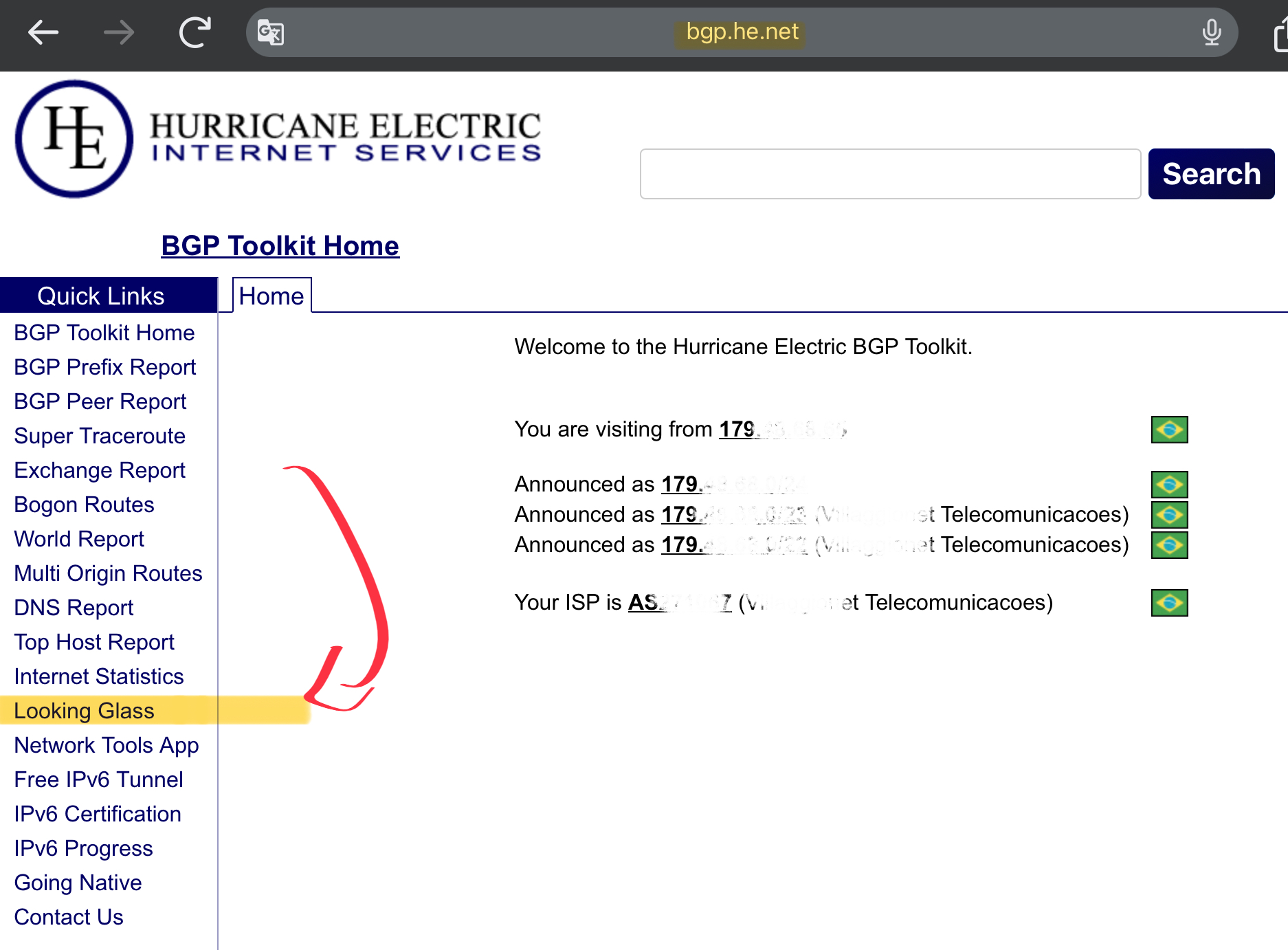The image size is (1288, 950).
Task: Go back with the browser back arrow
Action: pyautogui.click(x=43, y=32)
